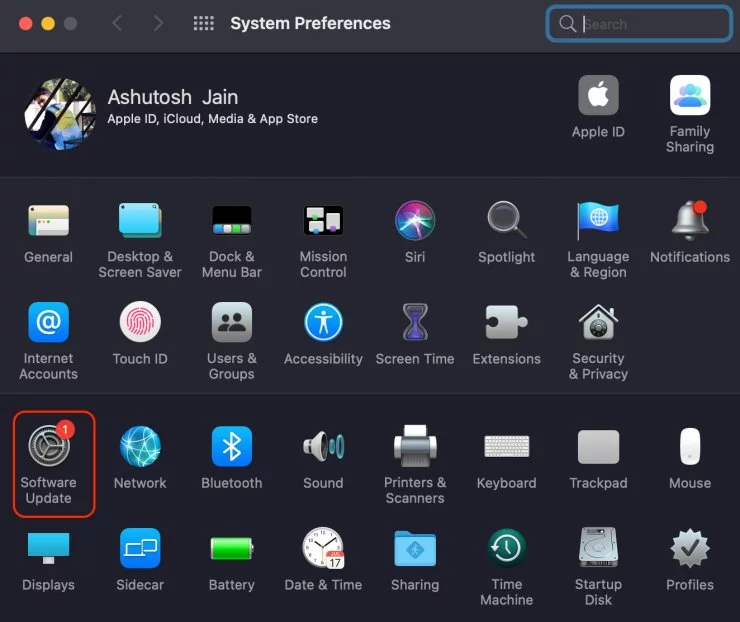This screenshot has width=740, height=622.
Task: Open Security & Privacy pane
Action: 598,323
